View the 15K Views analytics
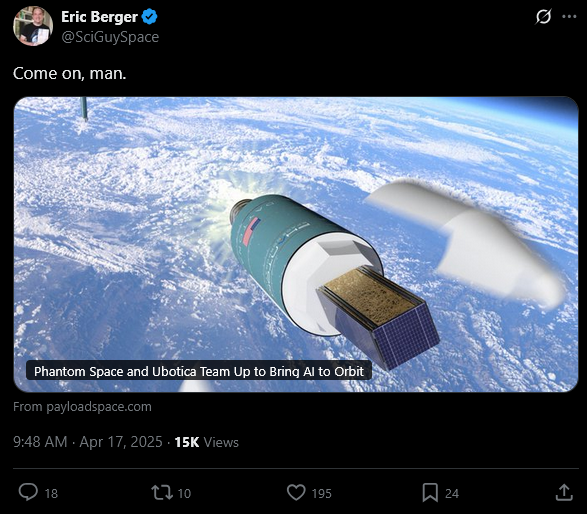The height and width of the screenshot is (514, 587). 206,442
